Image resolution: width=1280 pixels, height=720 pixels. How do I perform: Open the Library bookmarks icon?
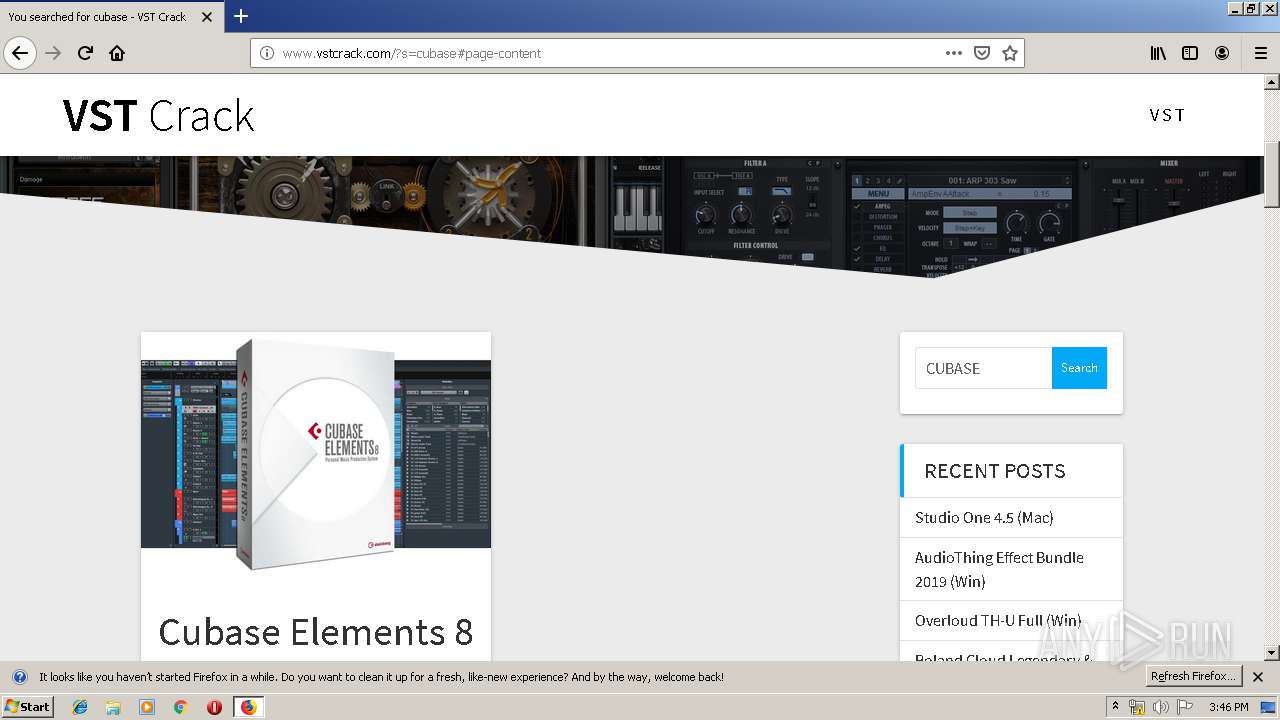1158,53
